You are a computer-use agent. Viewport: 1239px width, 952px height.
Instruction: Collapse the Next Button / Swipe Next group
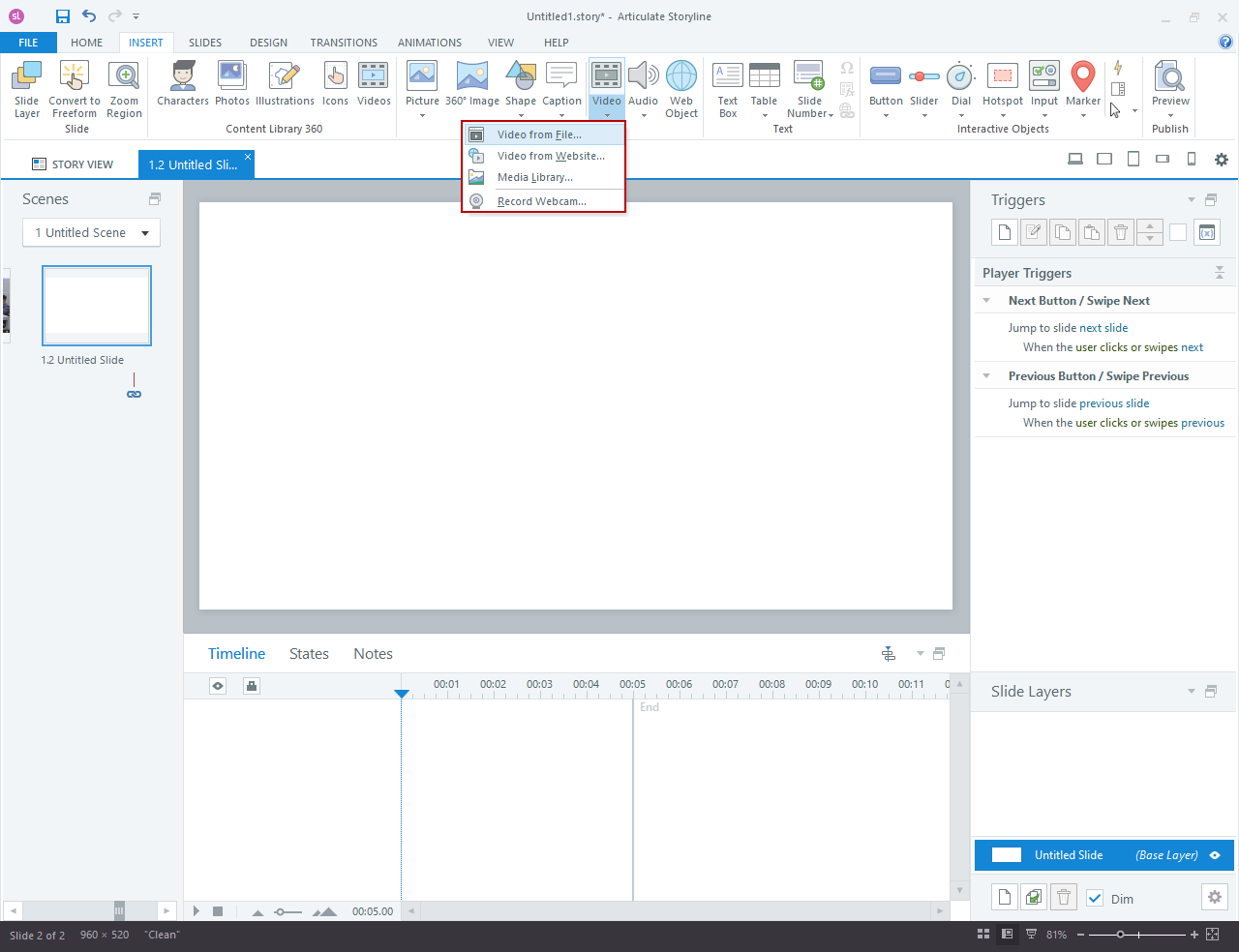point(986,301)
